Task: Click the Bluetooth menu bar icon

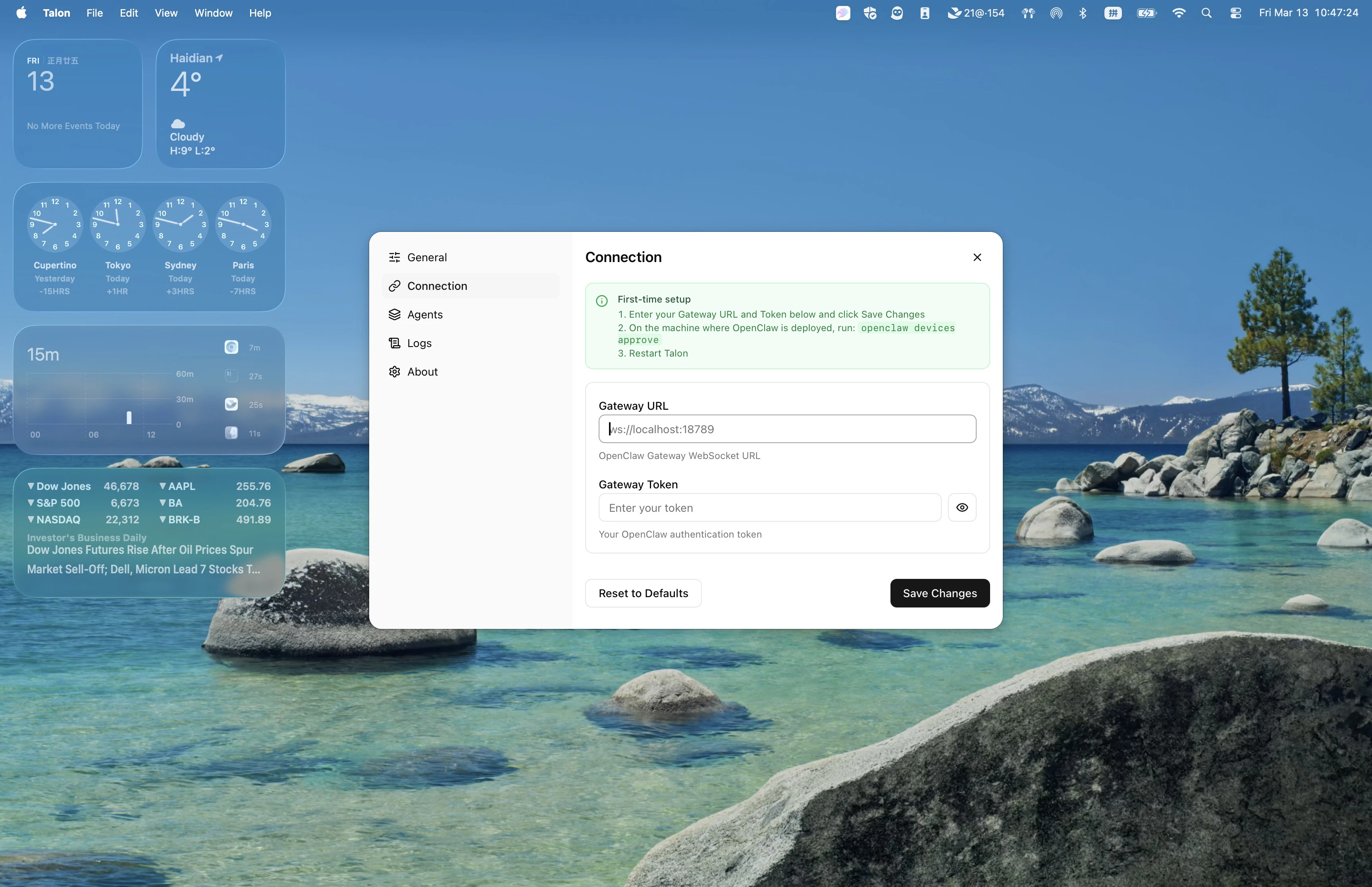Action: [x=1083, y=13]
